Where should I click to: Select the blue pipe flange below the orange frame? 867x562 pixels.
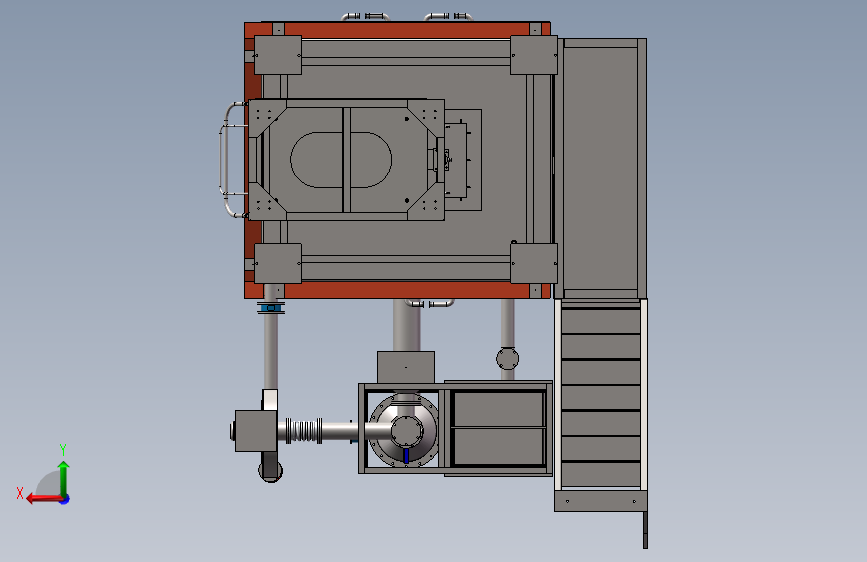(271, 308)
